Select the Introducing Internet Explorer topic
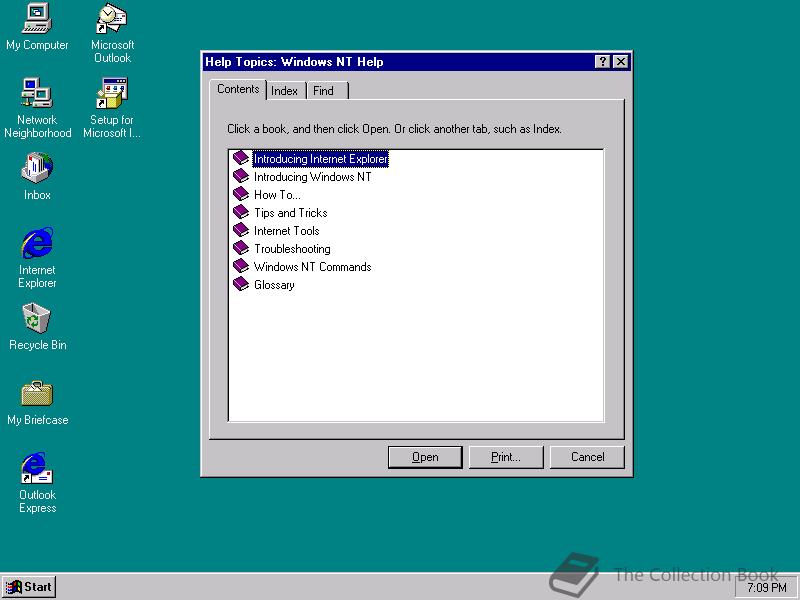The image size is (800, 600). pyautogui.click(x=320, y=159)
